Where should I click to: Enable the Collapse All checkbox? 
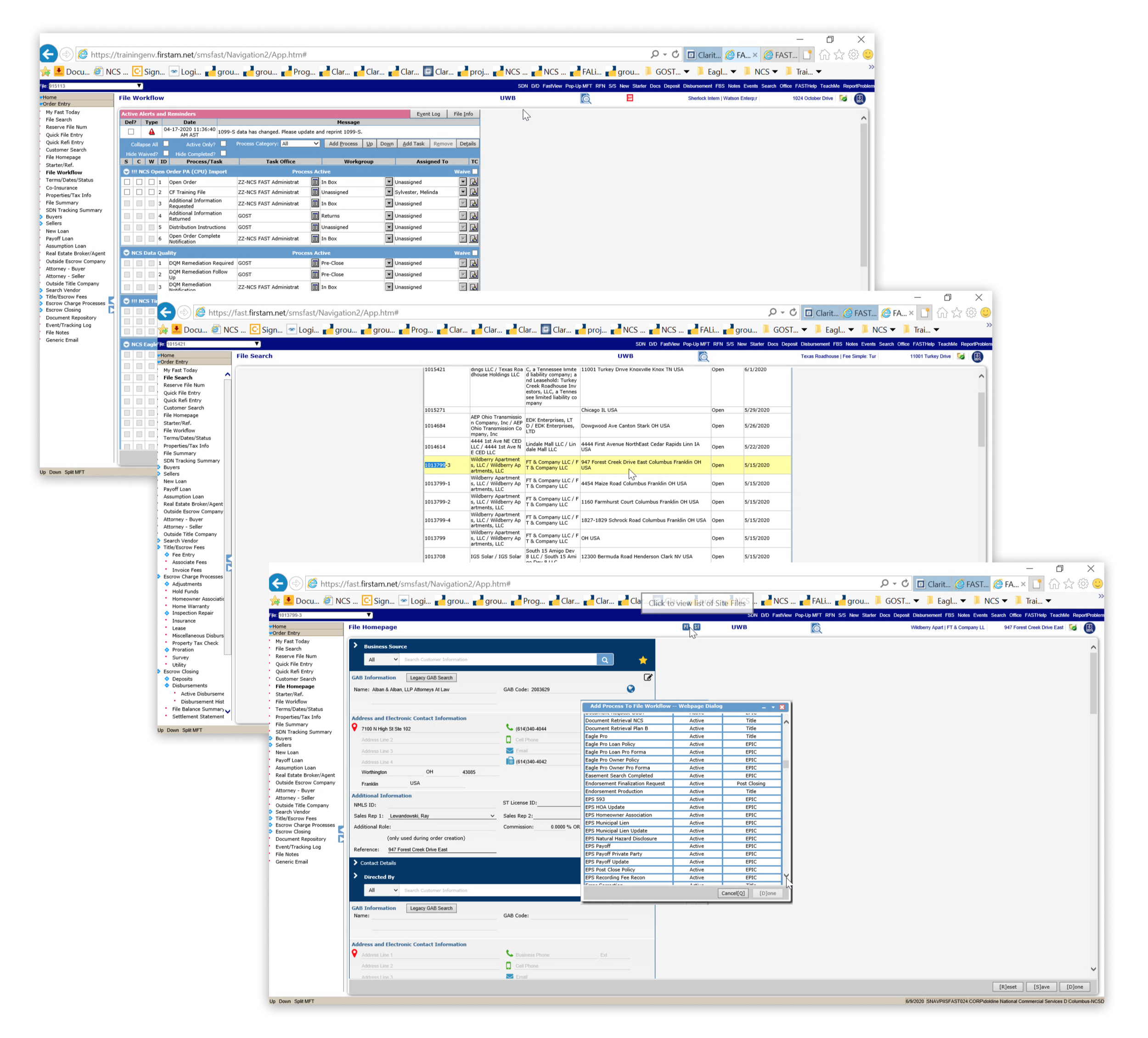[x=166, y=144]
